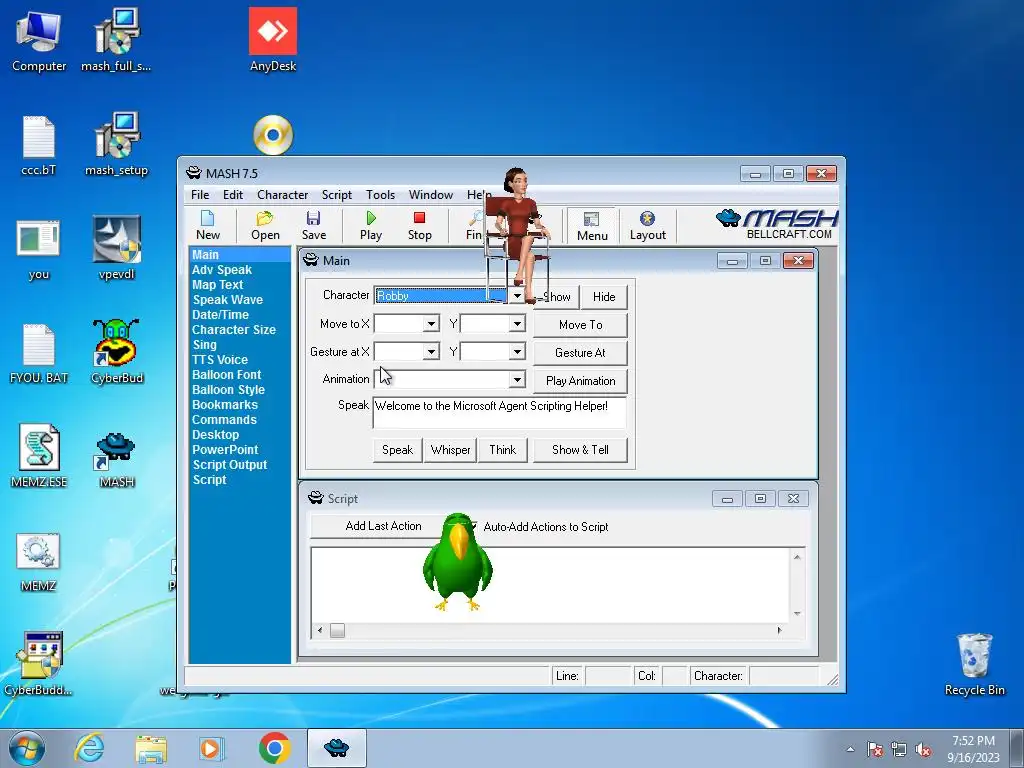The image size is (1024, 768).
Task: Select the AnyDesk desktop icon
Action: tap(273, 40)
